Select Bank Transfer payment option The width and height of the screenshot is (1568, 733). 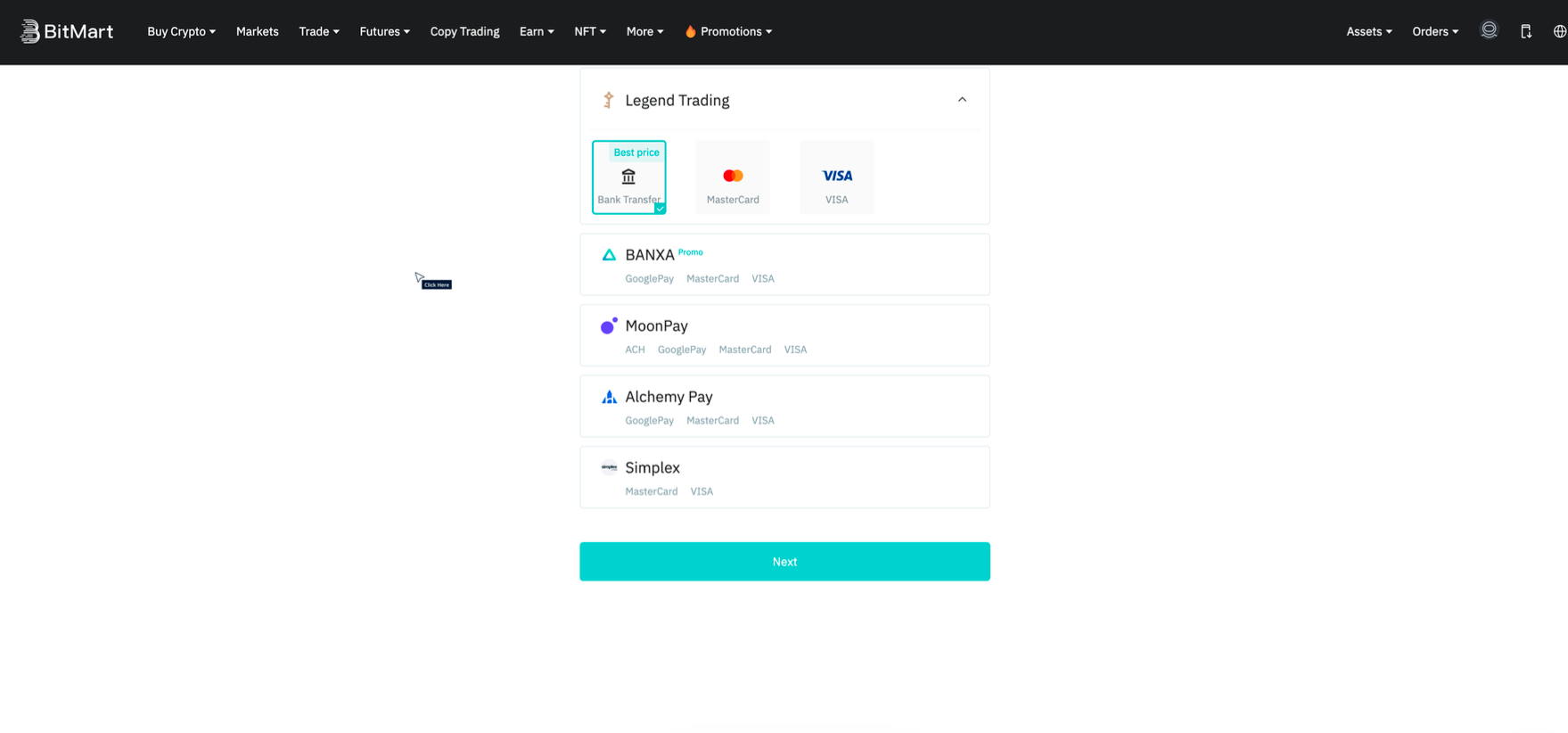pos(629,177)
